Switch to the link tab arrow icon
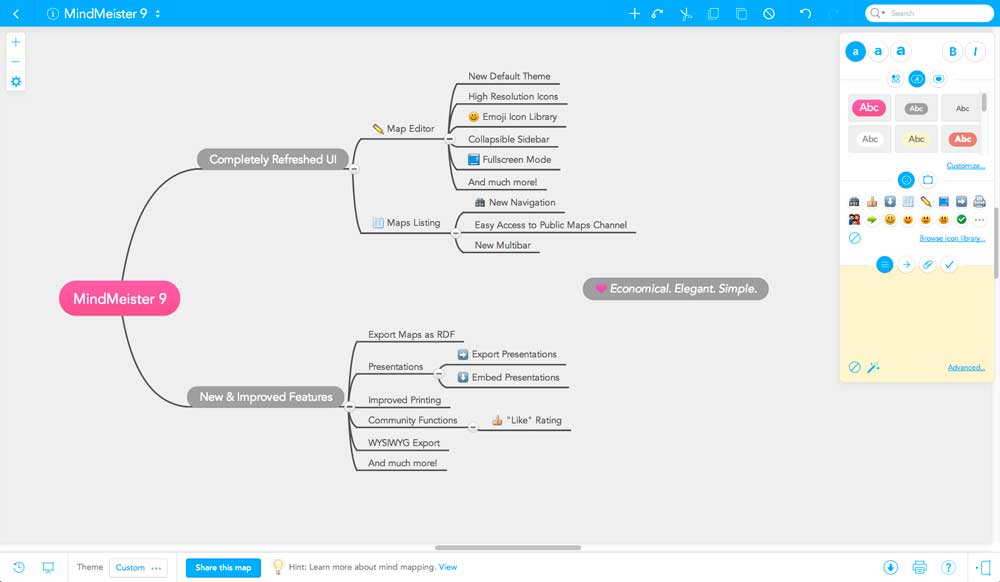Viewport: 1000px width, 582px height. click(906, 265)
